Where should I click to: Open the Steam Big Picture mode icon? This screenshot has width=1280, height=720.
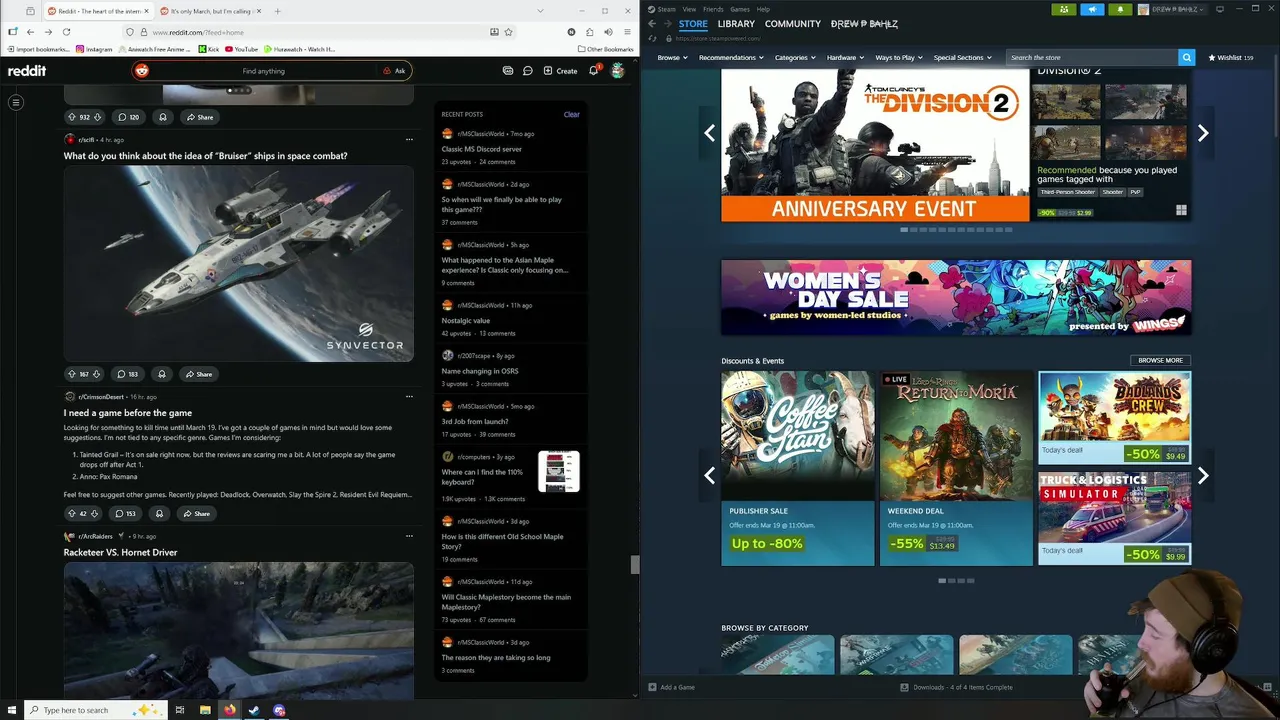pos(1219,9)
